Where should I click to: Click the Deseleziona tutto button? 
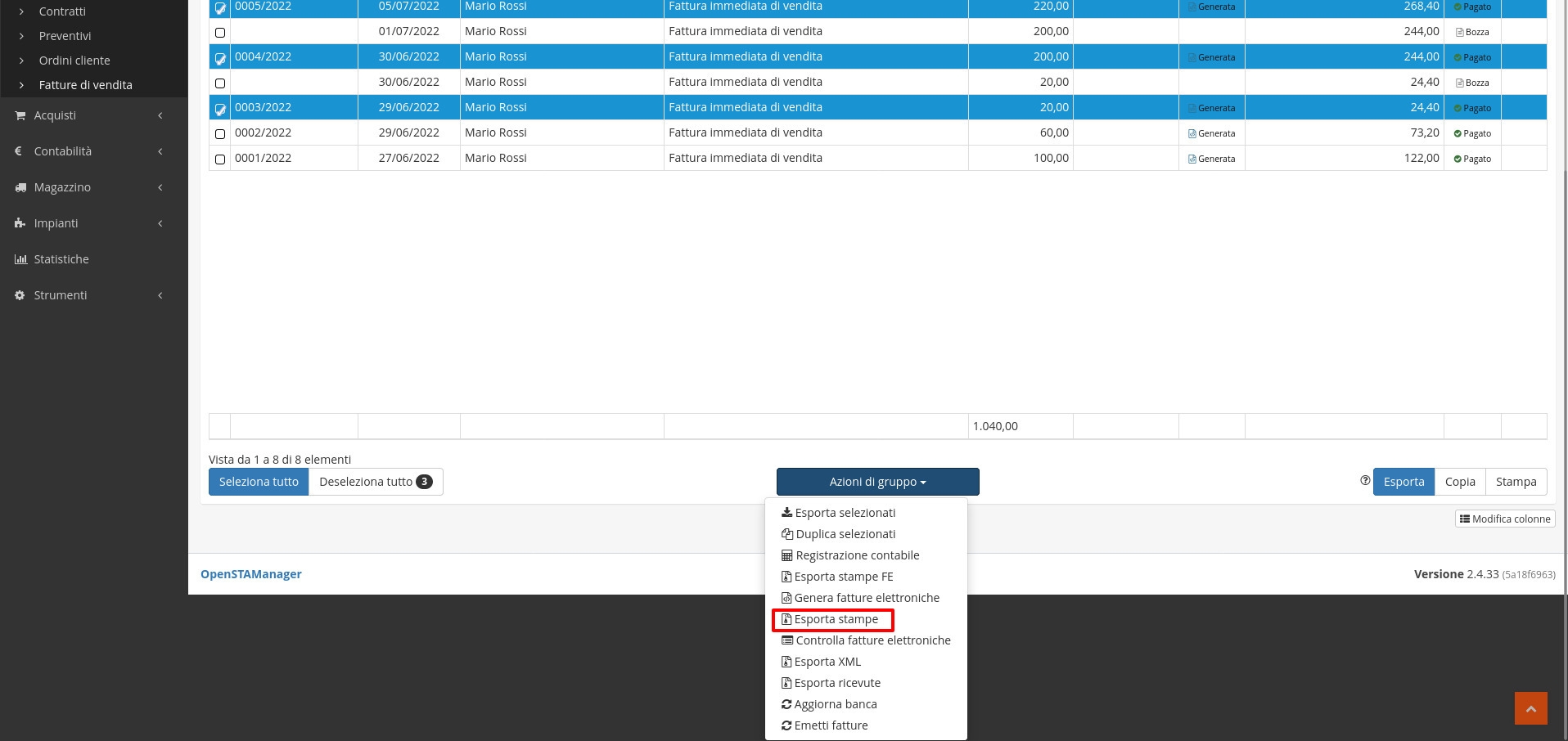point(375,482)
